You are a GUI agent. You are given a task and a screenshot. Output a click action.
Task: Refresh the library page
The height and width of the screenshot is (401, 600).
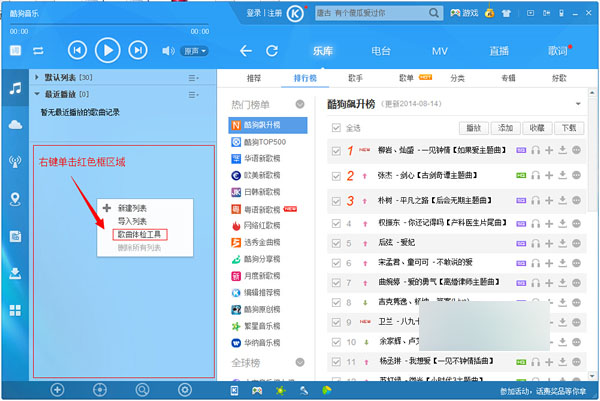point(272,51)
